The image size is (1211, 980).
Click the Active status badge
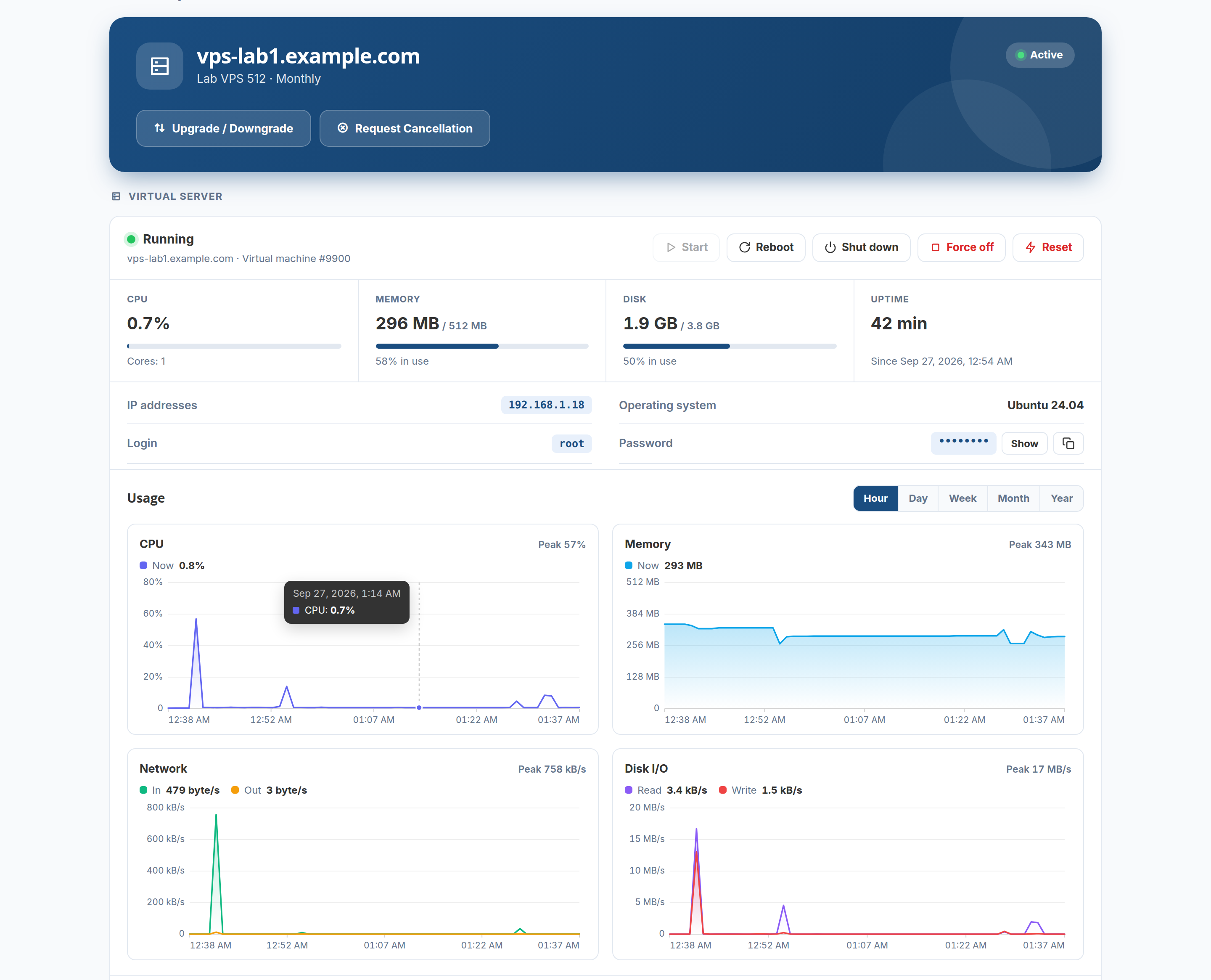(1039, 55)
